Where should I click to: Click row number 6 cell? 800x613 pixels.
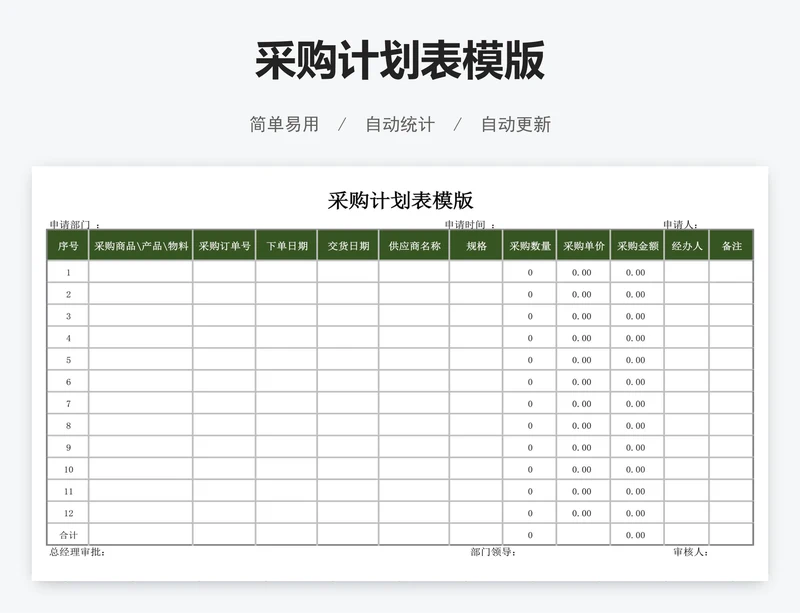68,382
